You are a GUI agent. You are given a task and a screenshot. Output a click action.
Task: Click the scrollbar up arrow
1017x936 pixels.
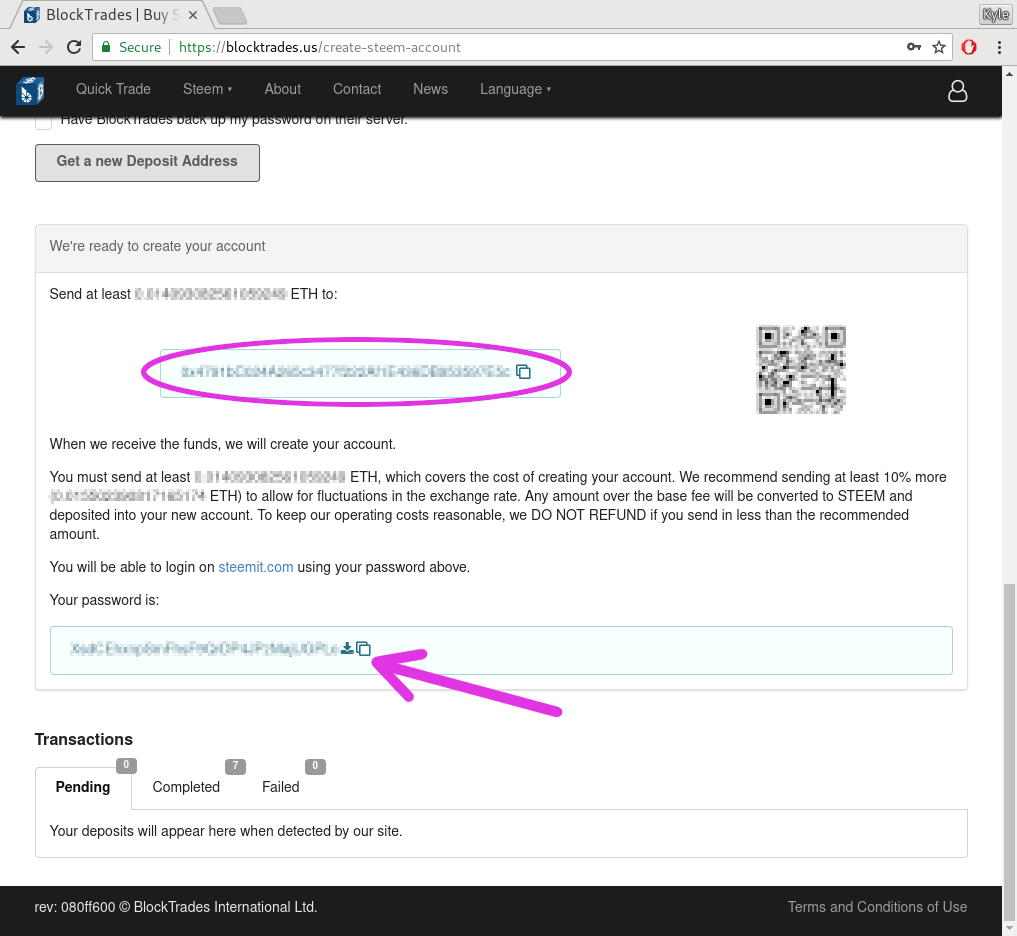[1009, 74]
